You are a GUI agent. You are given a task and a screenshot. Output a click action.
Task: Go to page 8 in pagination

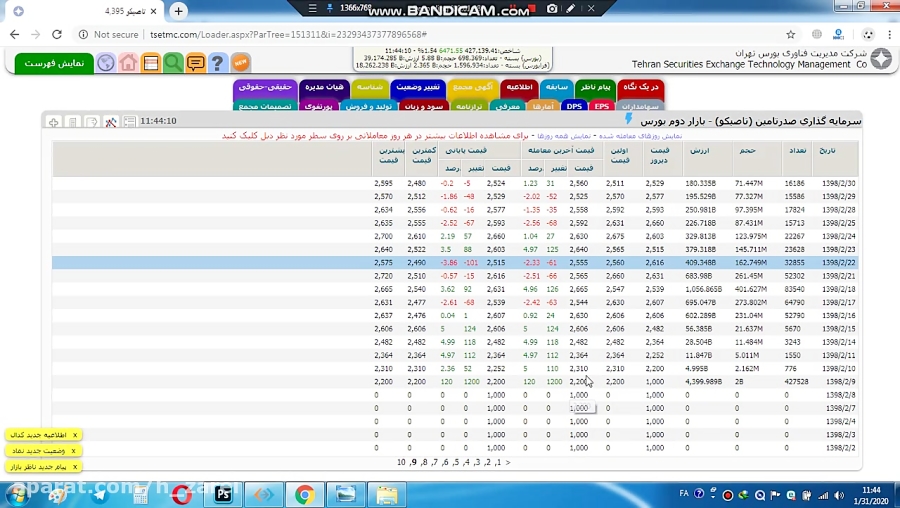424,462
